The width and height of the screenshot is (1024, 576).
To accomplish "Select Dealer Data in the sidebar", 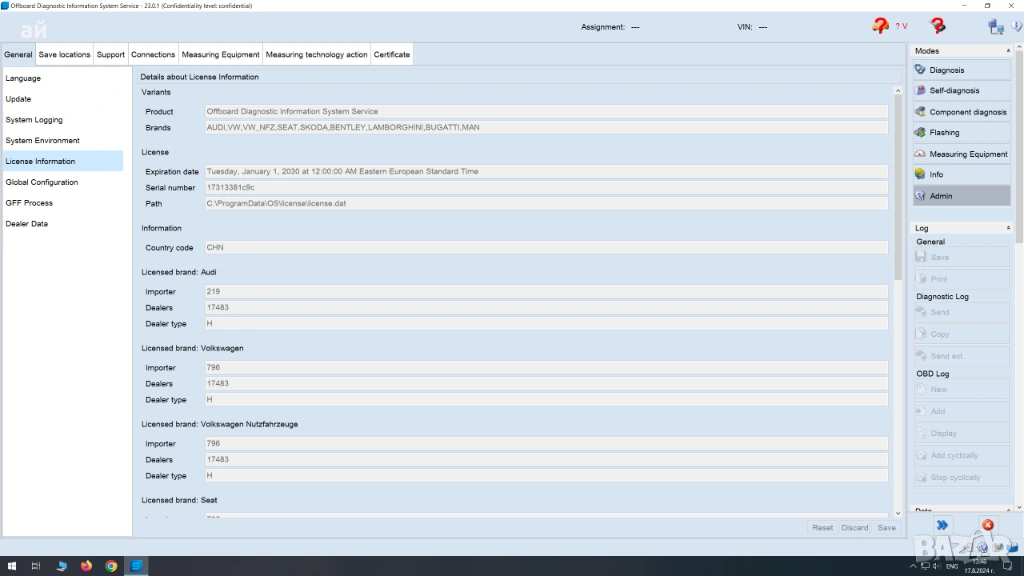I will (x=26, y=224).
